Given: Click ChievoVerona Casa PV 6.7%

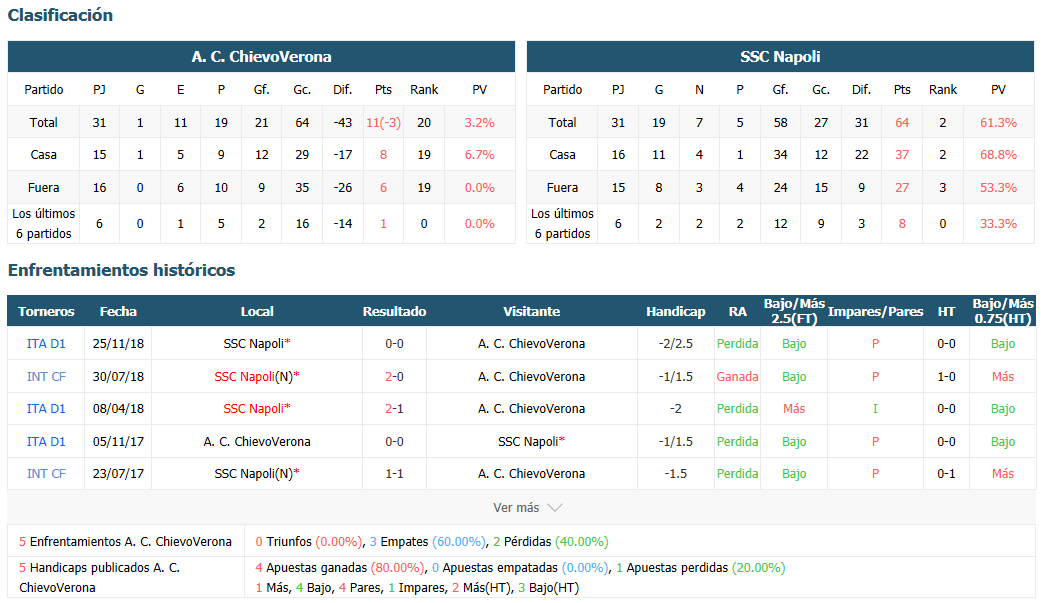Looking at the screenshot, I should [x=480, y=155].
